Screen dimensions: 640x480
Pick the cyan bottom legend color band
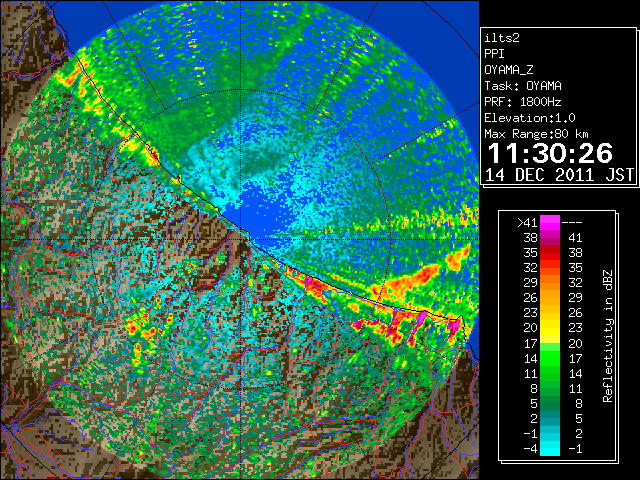click(550, 448)
